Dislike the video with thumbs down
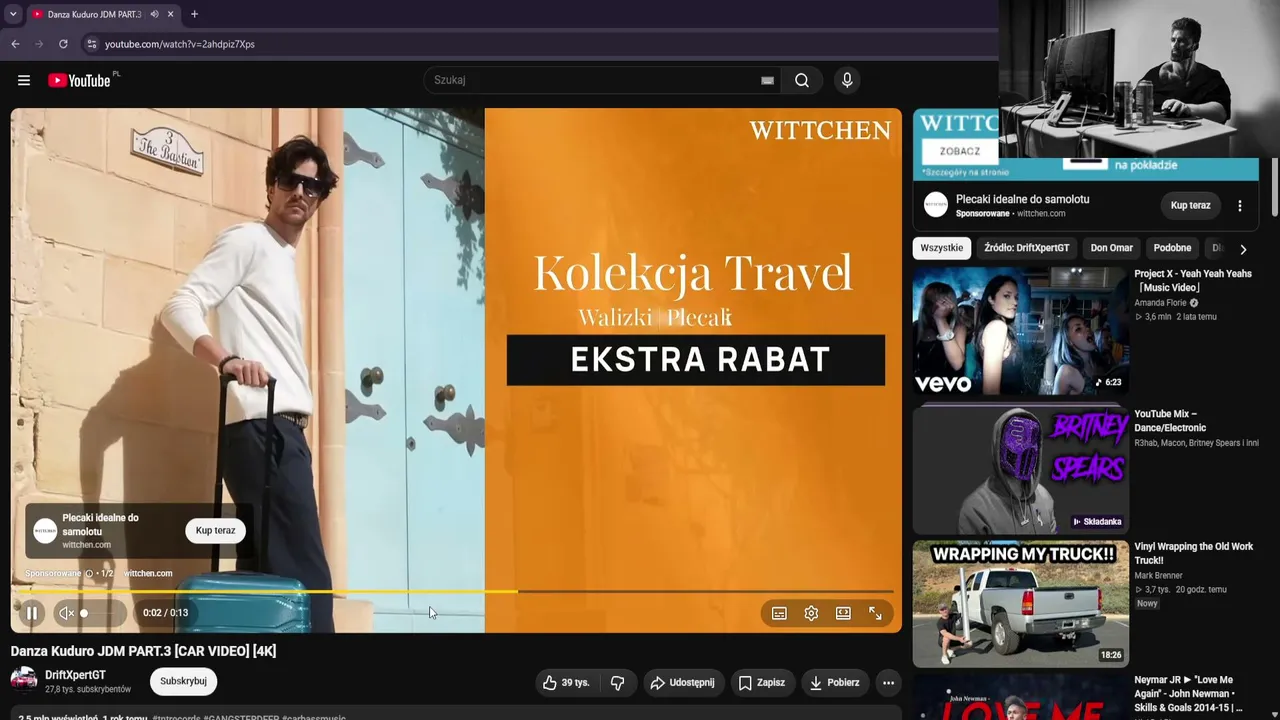The width and height of the screenshot is (1280, 720). [618, 683]
